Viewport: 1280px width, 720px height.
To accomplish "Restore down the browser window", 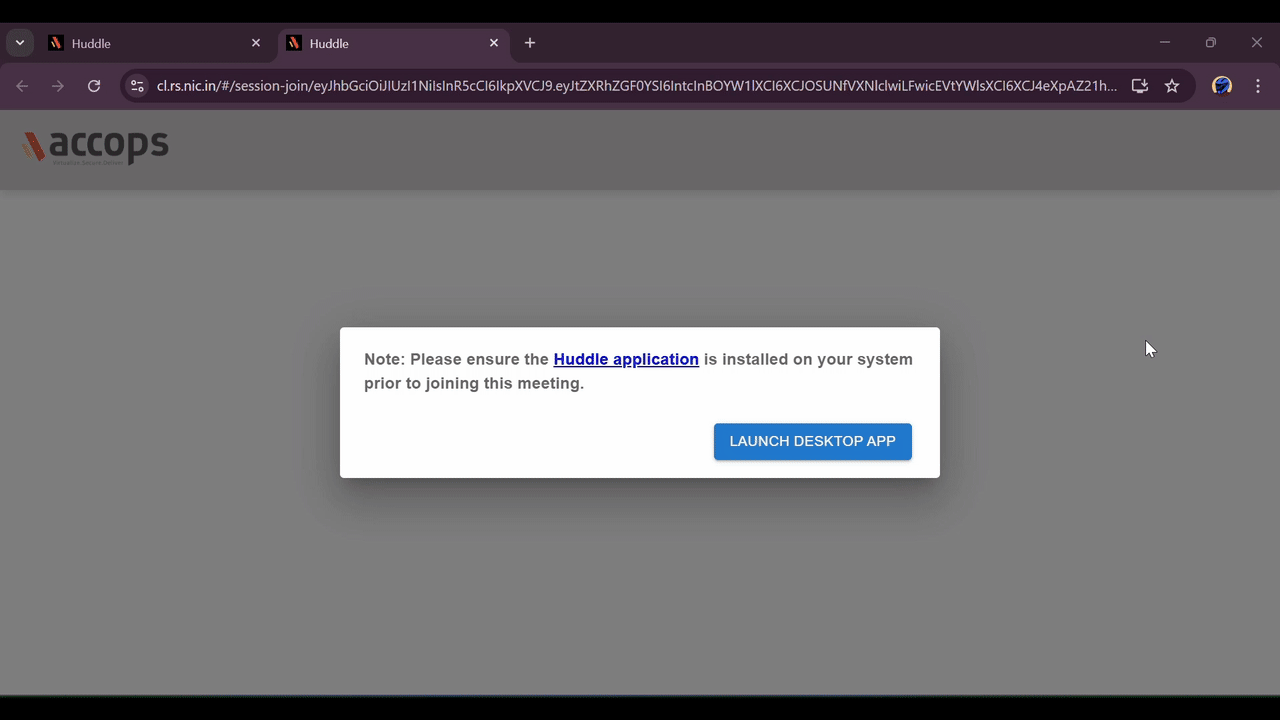I will pyautogui.click(x=1211, y=43).
